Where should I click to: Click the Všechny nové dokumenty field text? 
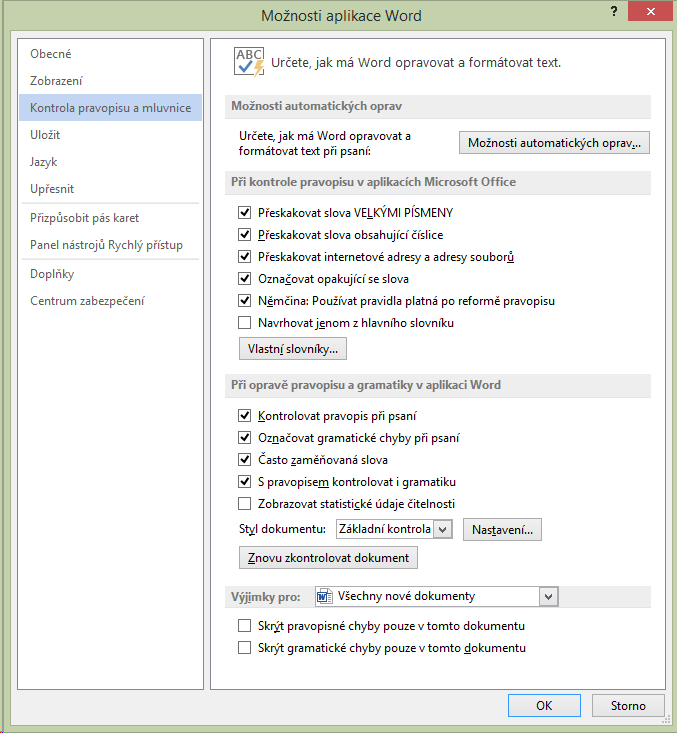point(406,596)
